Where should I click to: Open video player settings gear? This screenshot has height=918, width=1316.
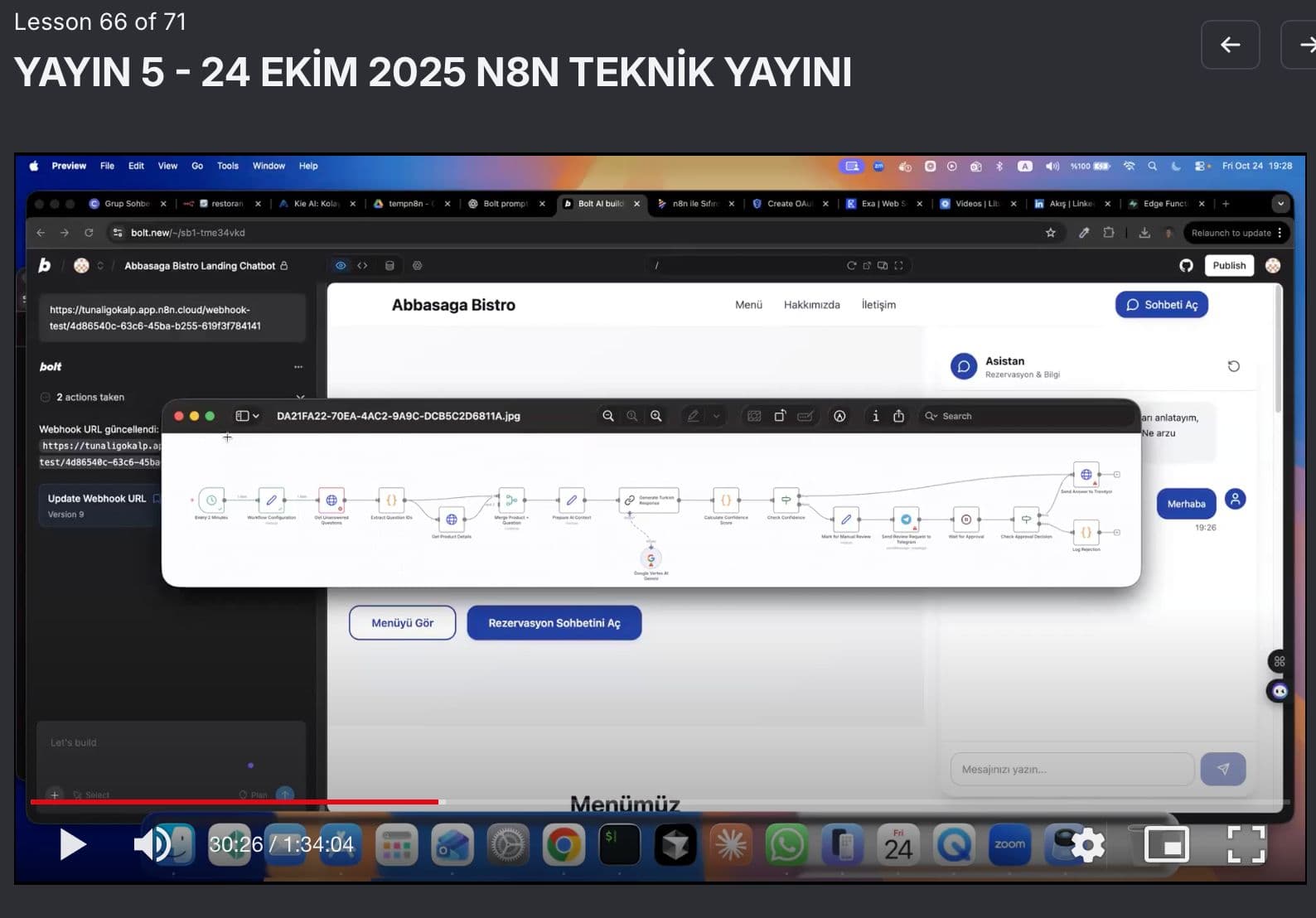pos(1088,845)
